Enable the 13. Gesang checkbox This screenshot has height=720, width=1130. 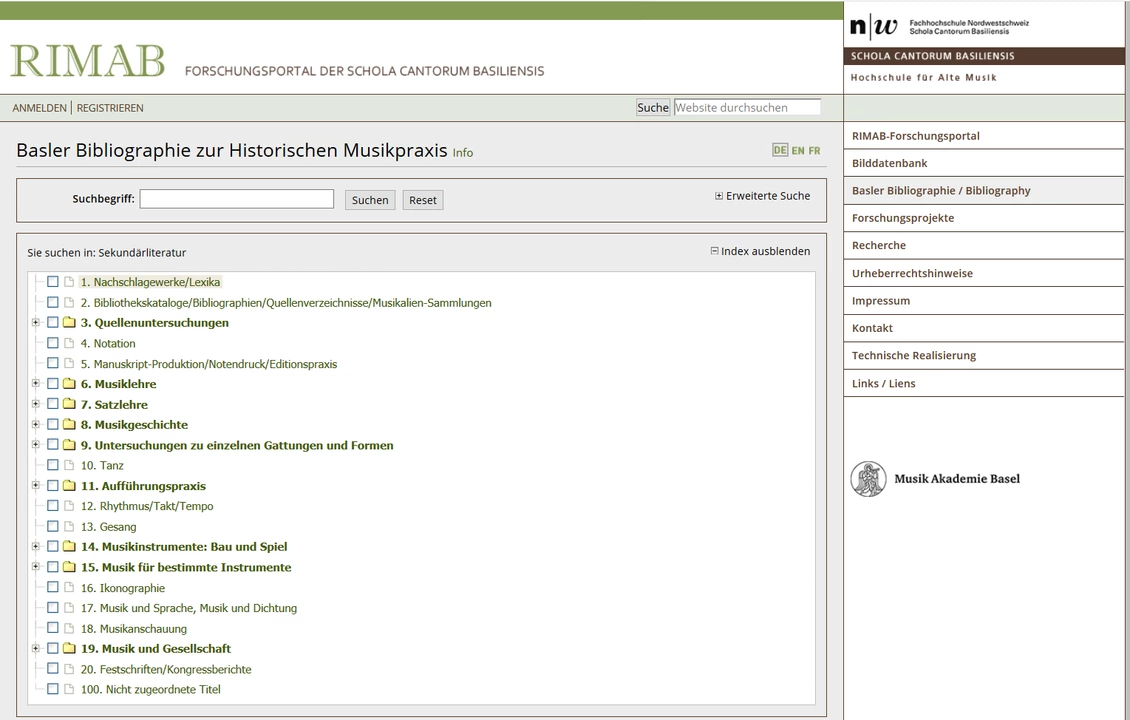click(x=53, y=526)
